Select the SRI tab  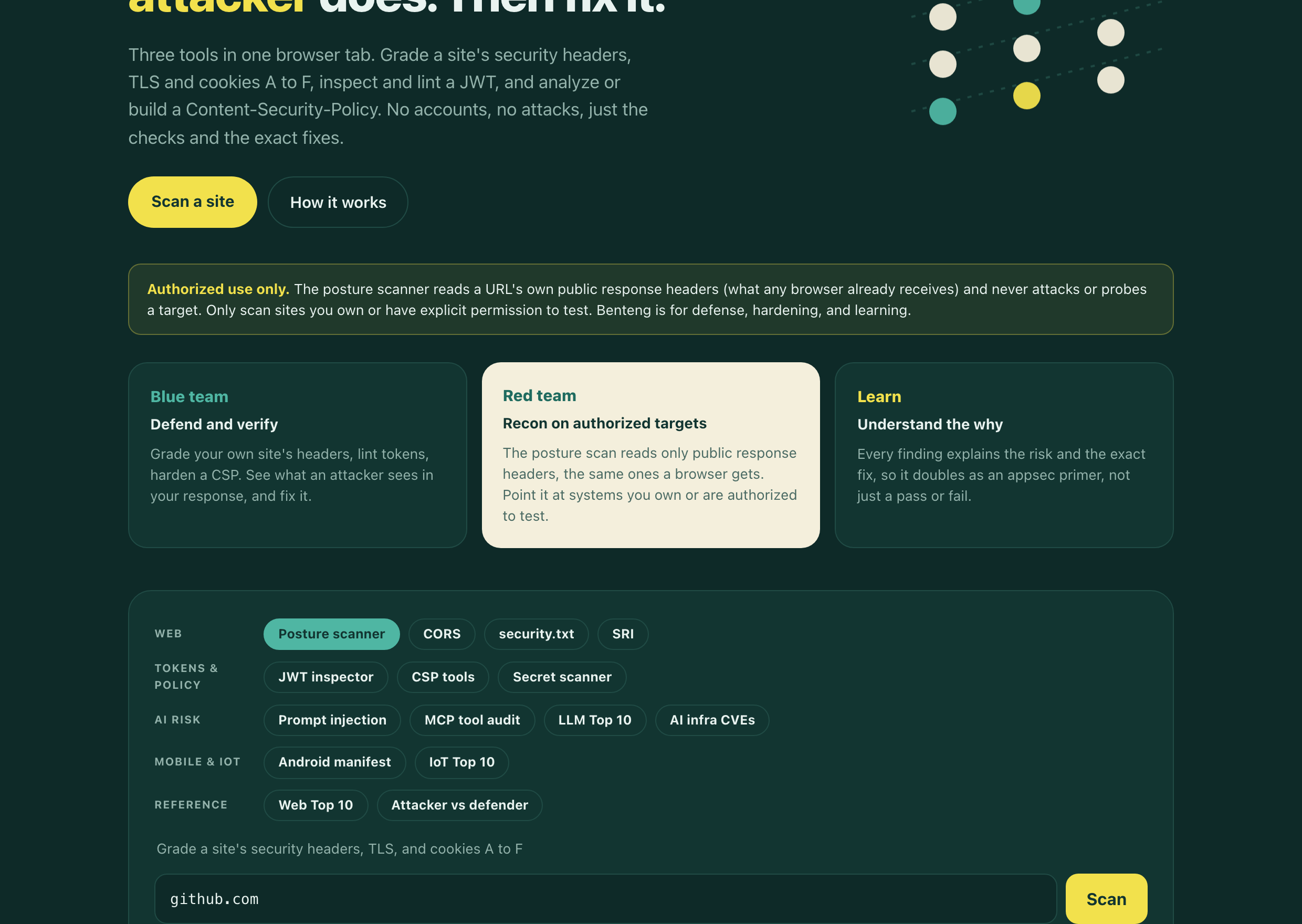[623, 634]
